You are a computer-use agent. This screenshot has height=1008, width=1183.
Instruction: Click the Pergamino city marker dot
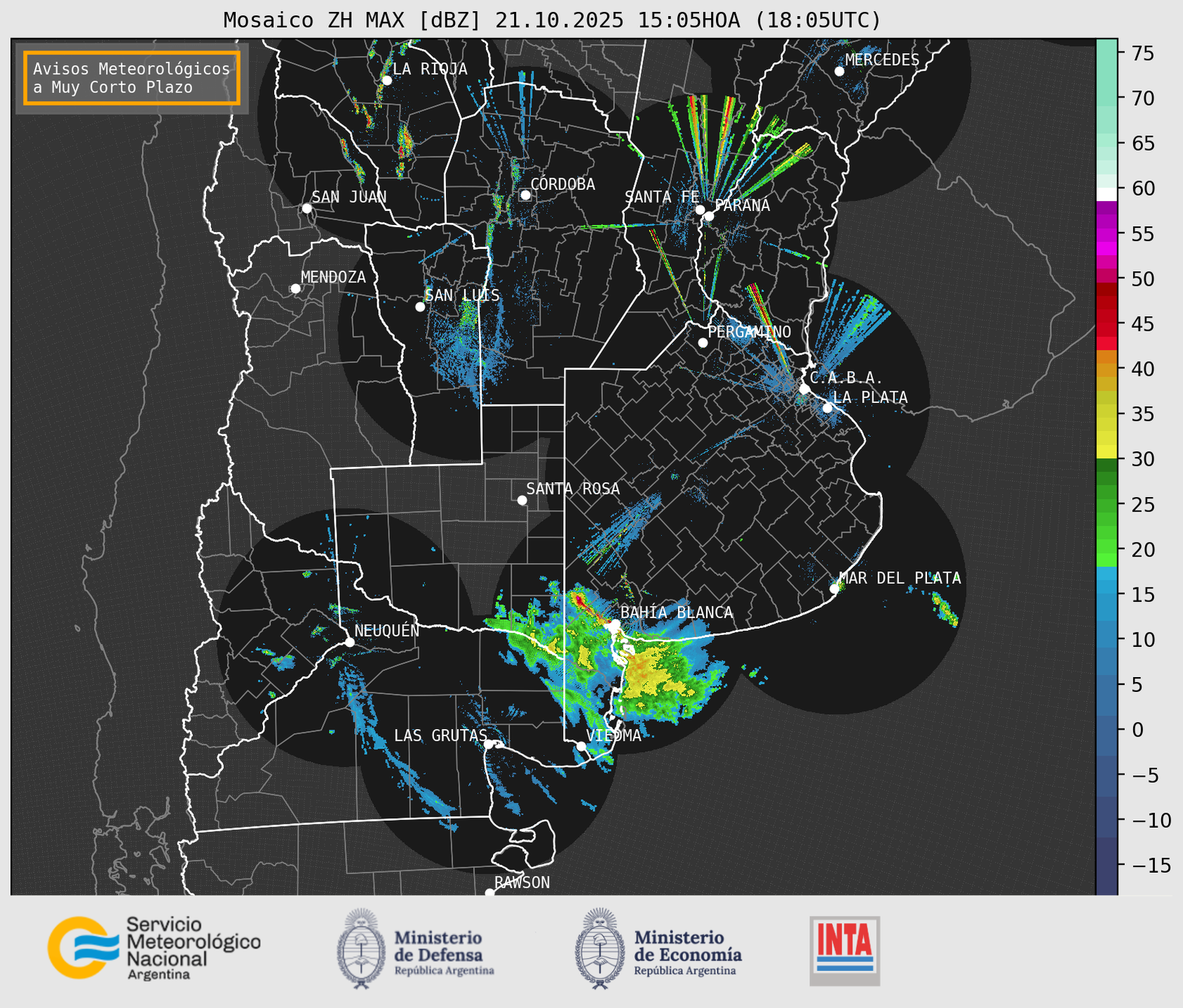click(703, 343)
